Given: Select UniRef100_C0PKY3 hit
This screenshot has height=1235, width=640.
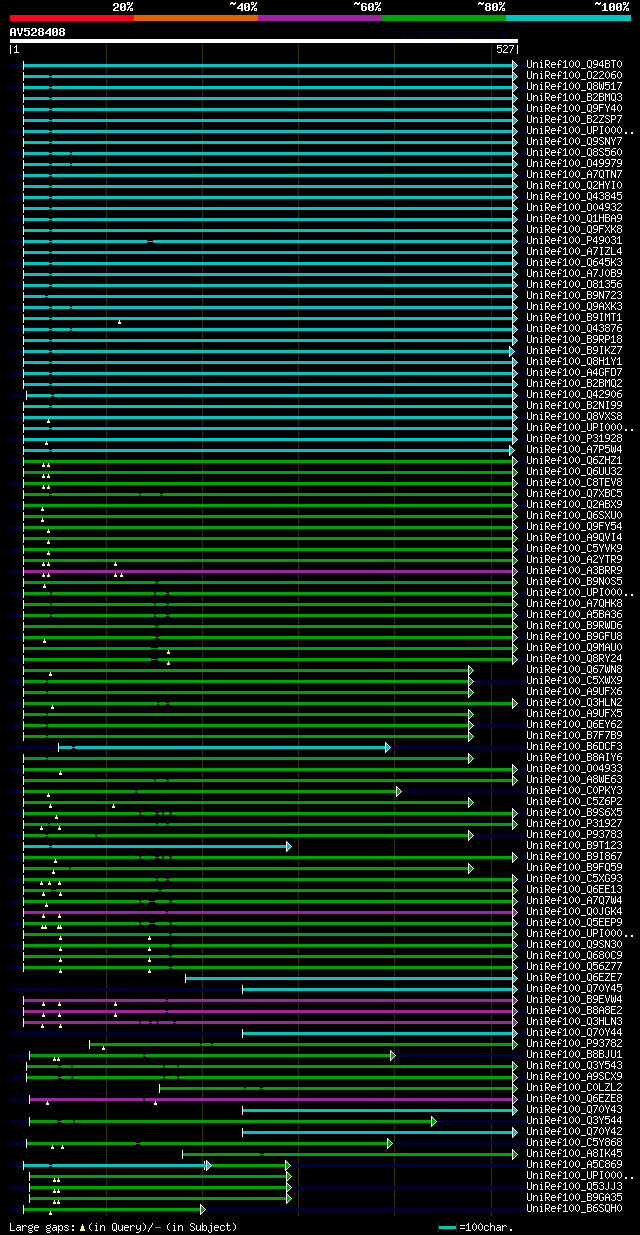Looking at the screenshot, I should point(575,790).
